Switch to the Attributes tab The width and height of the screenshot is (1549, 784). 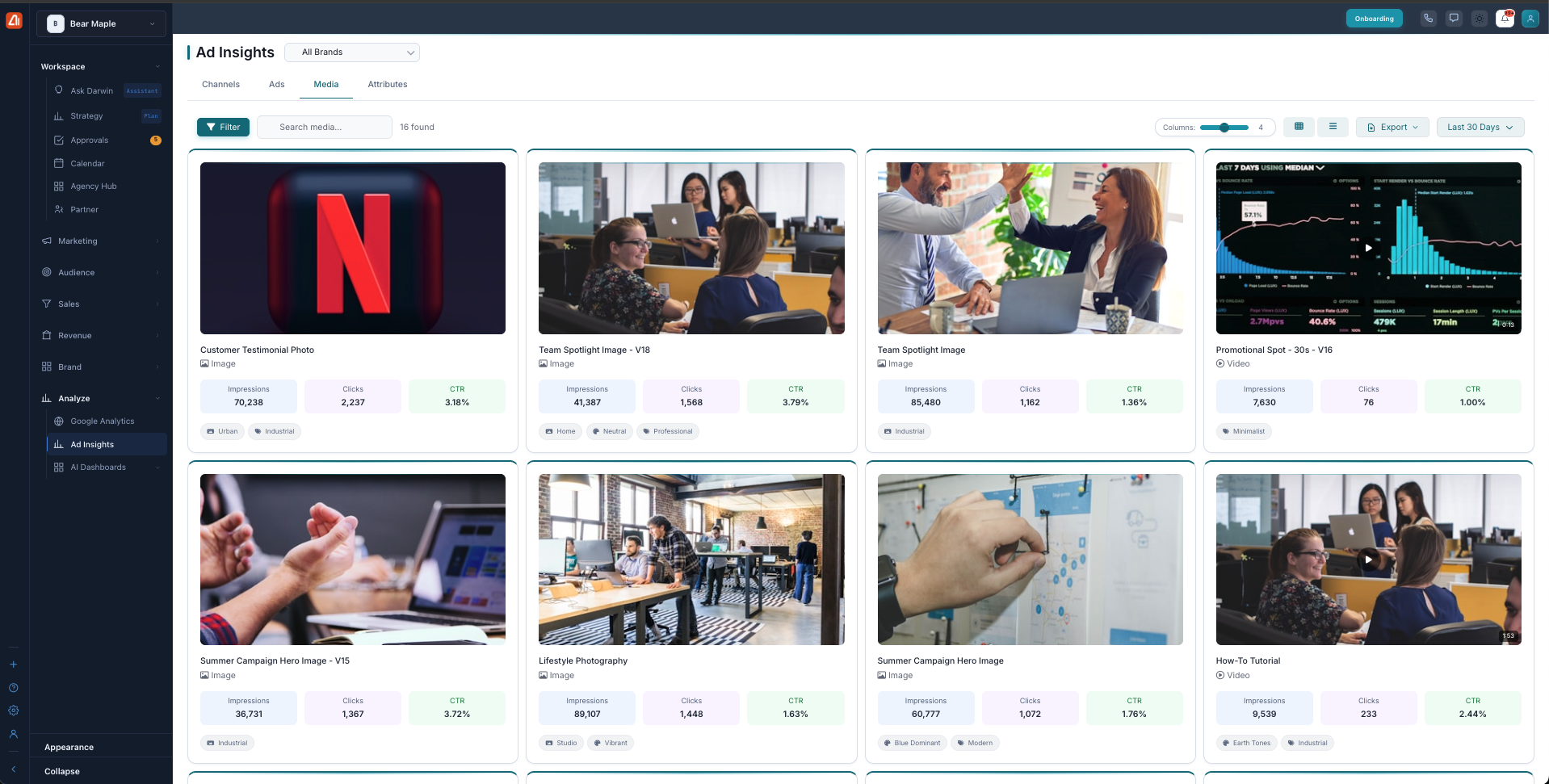pos(388,84)
